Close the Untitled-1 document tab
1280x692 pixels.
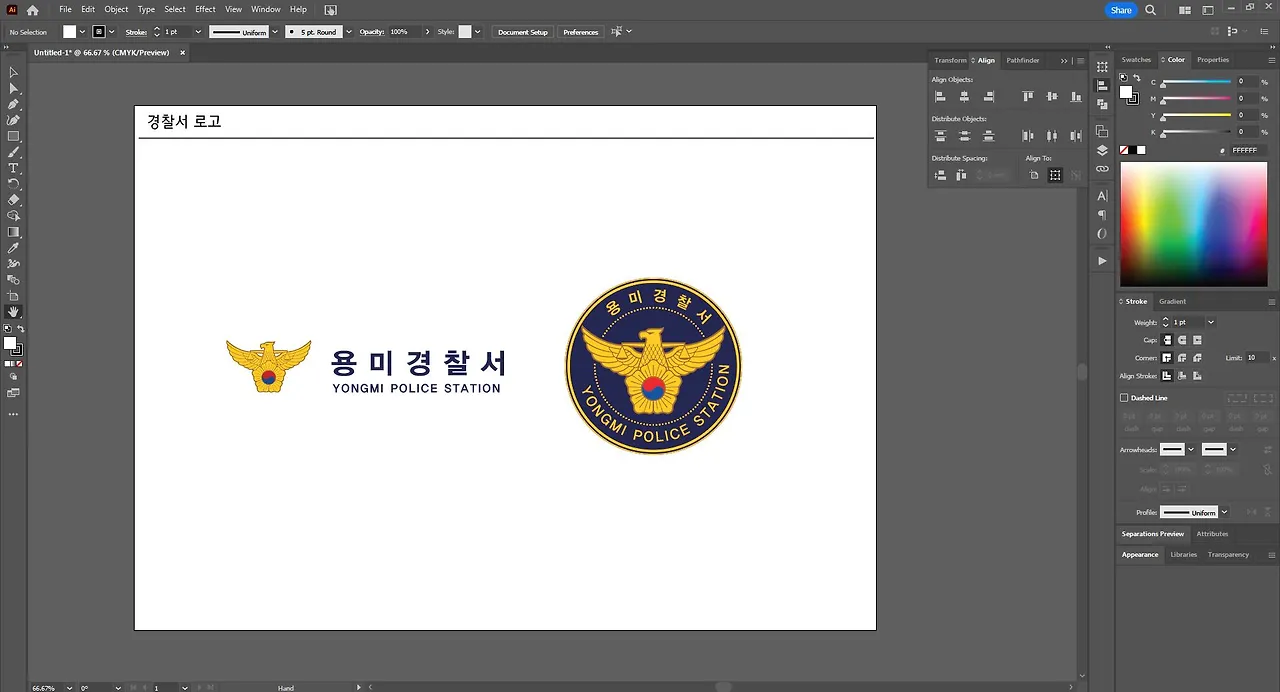(x=182, y=52)
